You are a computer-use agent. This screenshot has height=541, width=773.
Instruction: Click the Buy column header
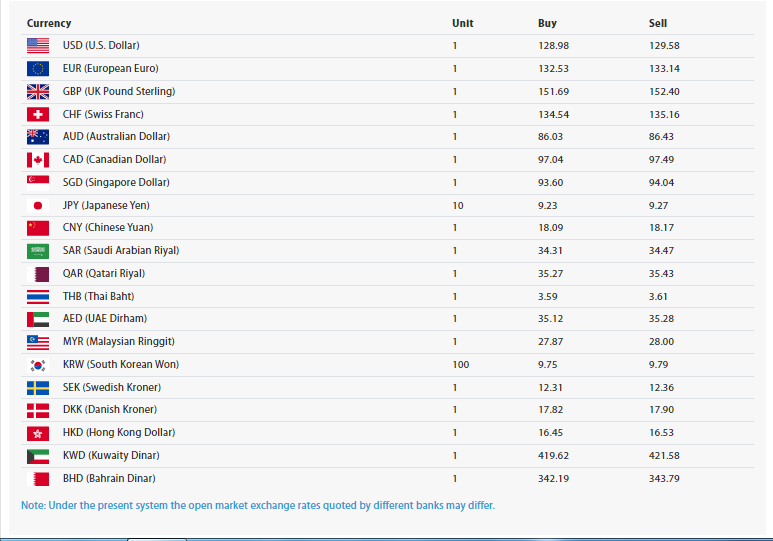tap(547, 23)
